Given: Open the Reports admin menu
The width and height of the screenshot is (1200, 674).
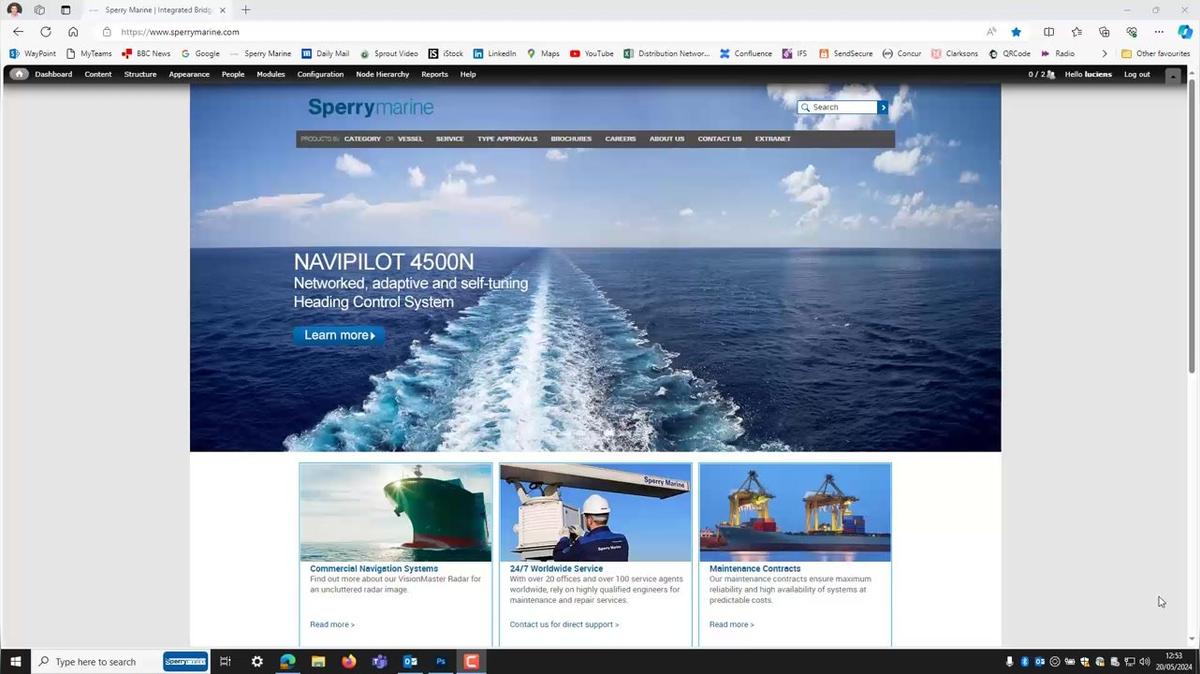Looking at the screenshot, I should [434, 74].
